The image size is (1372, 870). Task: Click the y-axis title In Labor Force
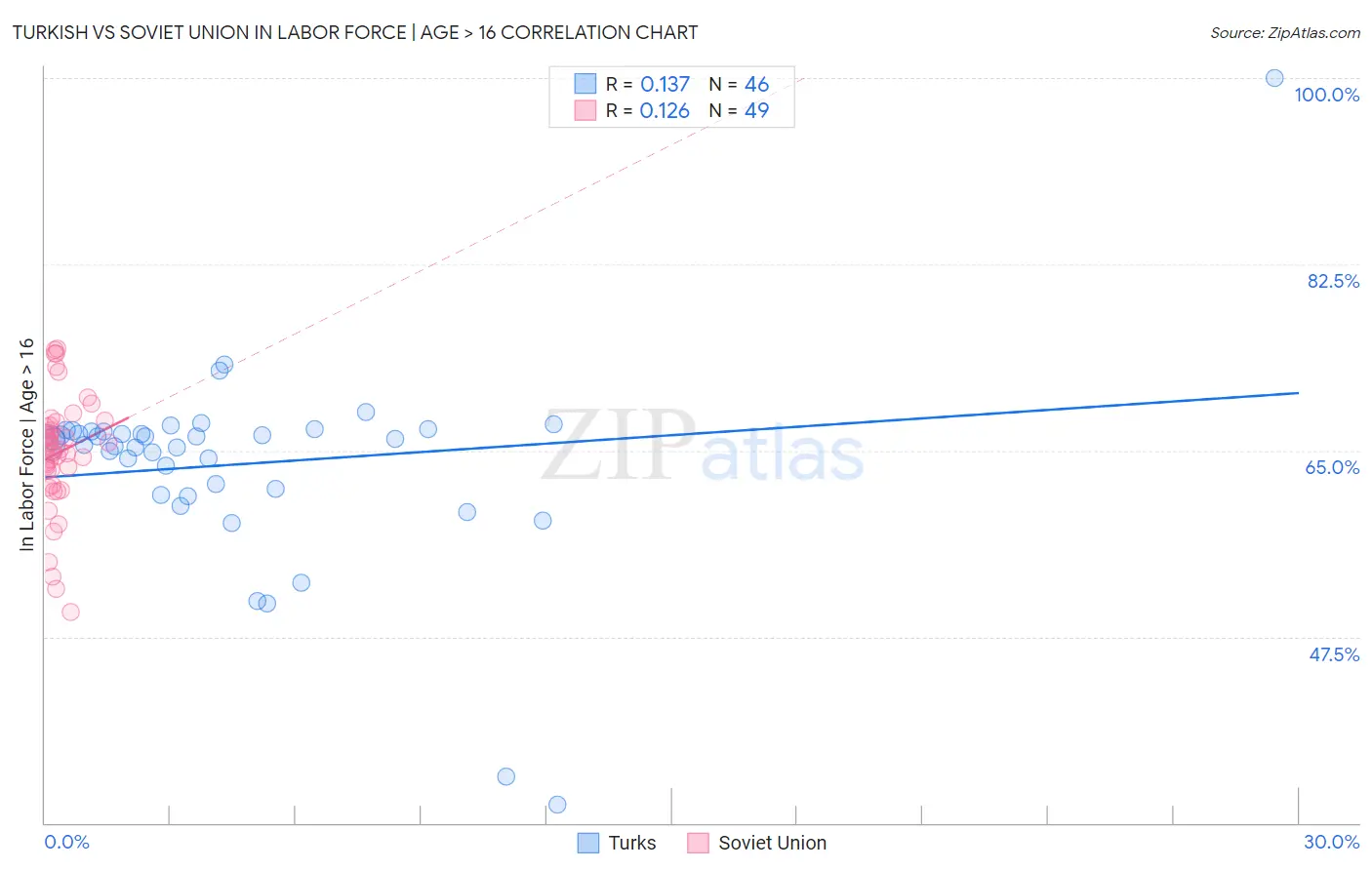26,445
